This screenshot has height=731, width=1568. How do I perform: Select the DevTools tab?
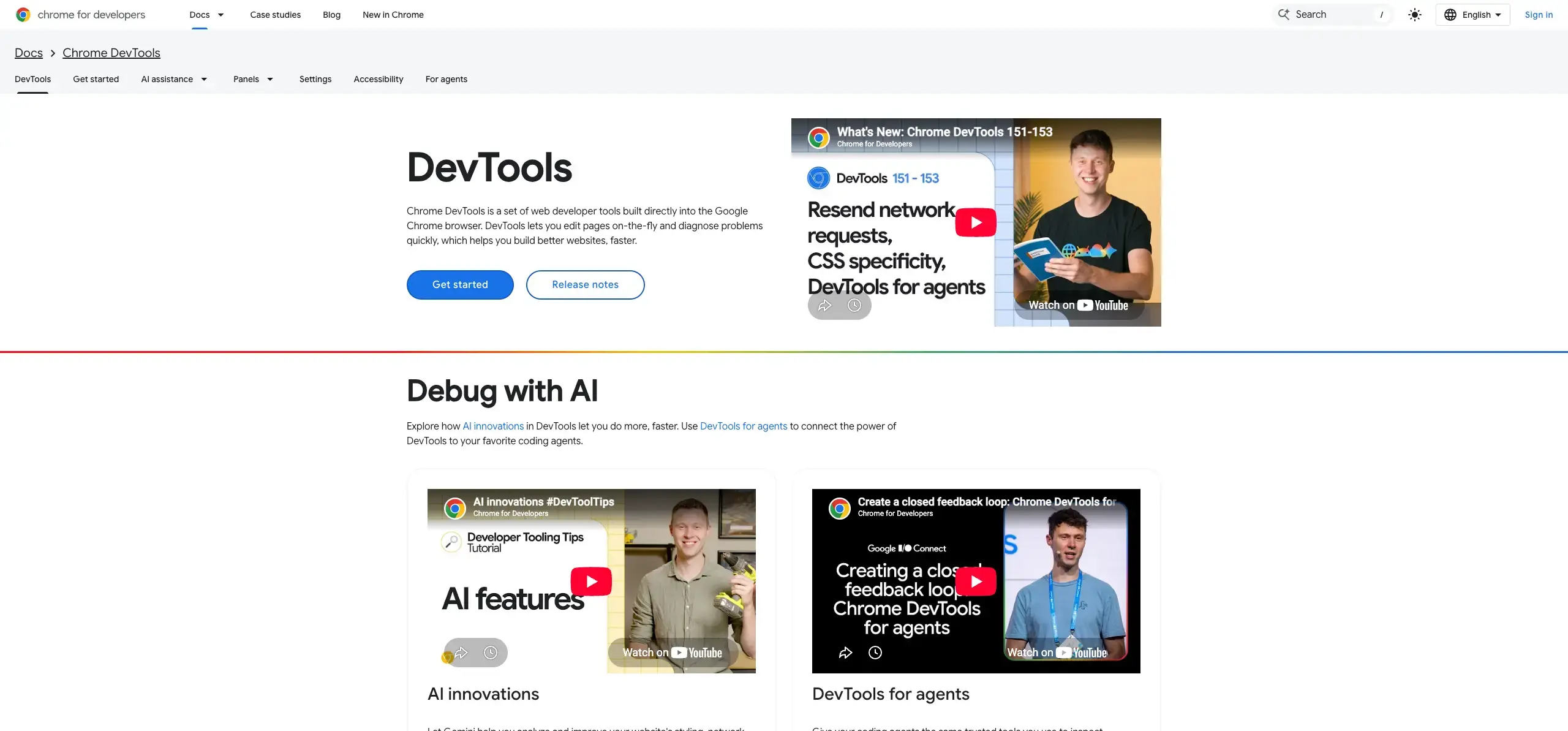click(x=32, y=79)
